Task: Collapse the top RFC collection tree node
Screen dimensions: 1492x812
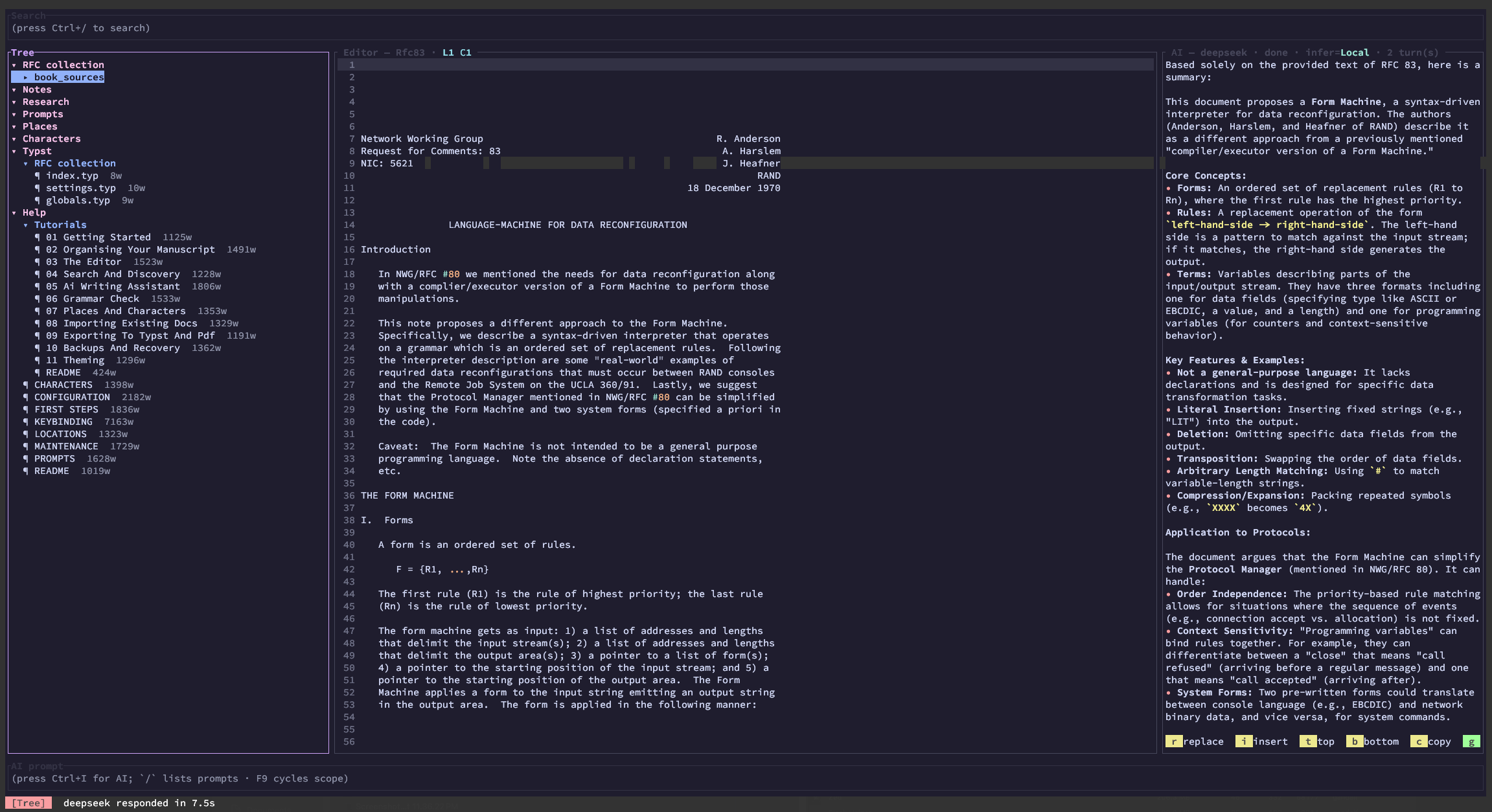Action: 14,65
